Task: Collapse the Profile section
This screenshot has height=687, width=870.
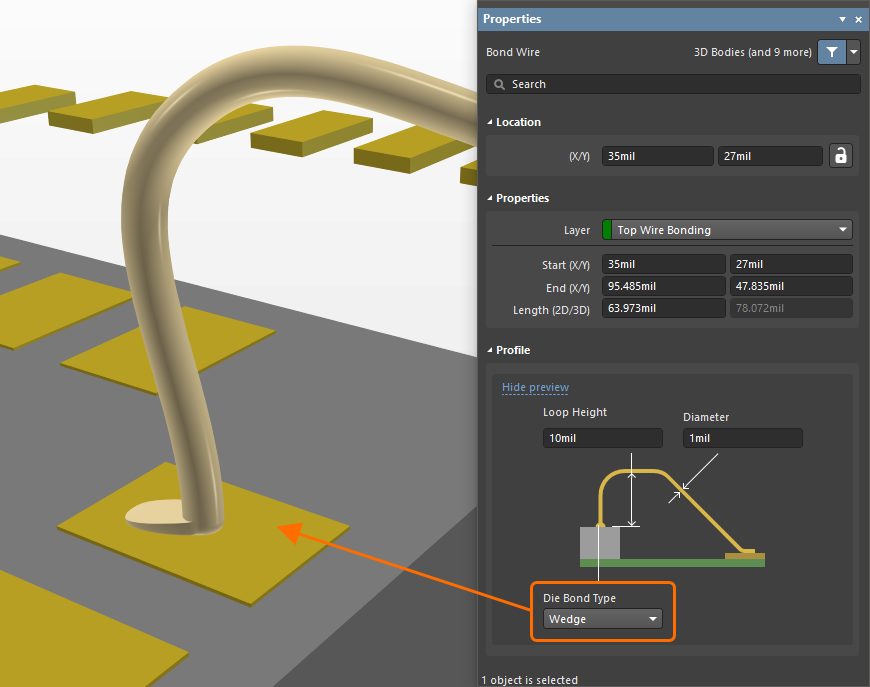Action: (490, 350)
